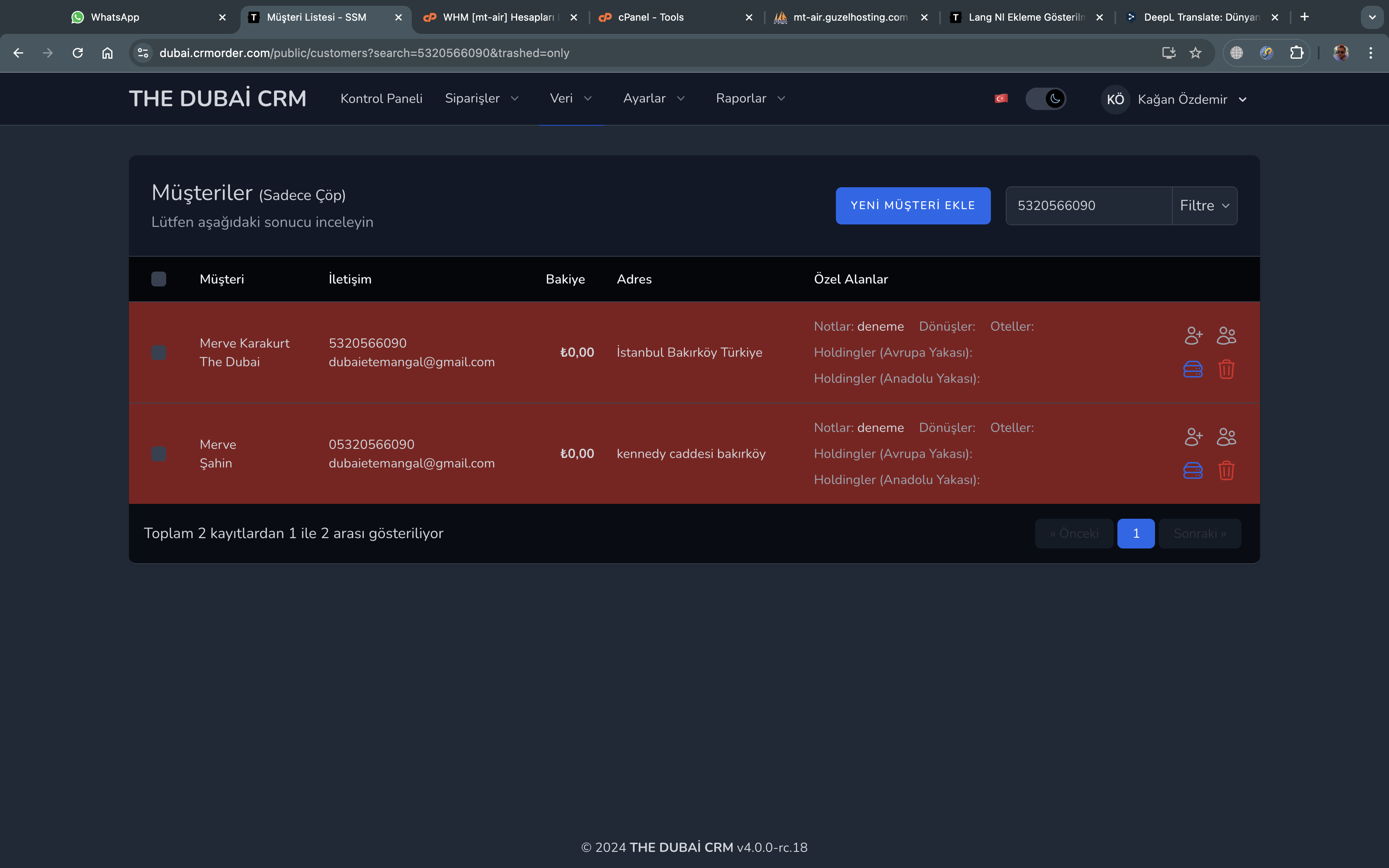This screenshot has width=1389, height=868.
Task: Click add-user icon for Merve Şahin
Action: tap(1193, 437)
